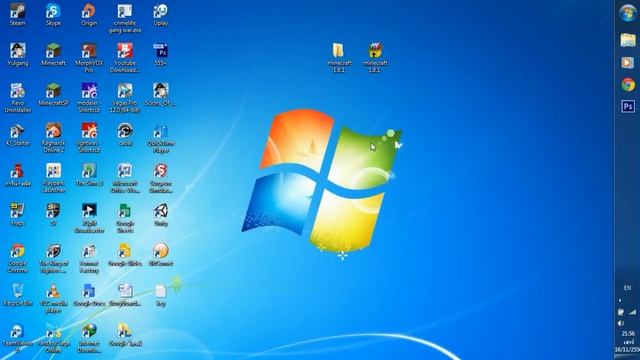Select the minecraft 1.8.1 WinRAR archive
This screenshot has height=360, width=640.
pos(375,58)
